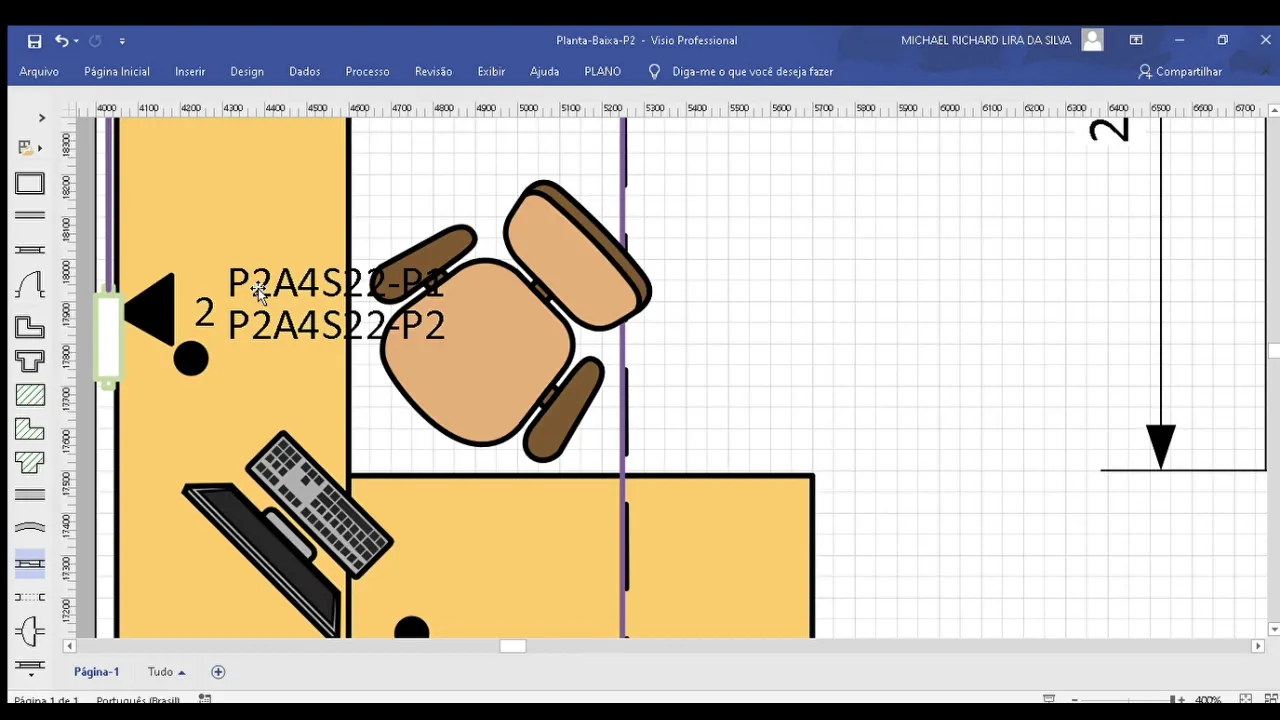Image resolution: width=1280 pixels, height=720 pixels.
Task: Undo the last action
Action: tap(62, 40)
